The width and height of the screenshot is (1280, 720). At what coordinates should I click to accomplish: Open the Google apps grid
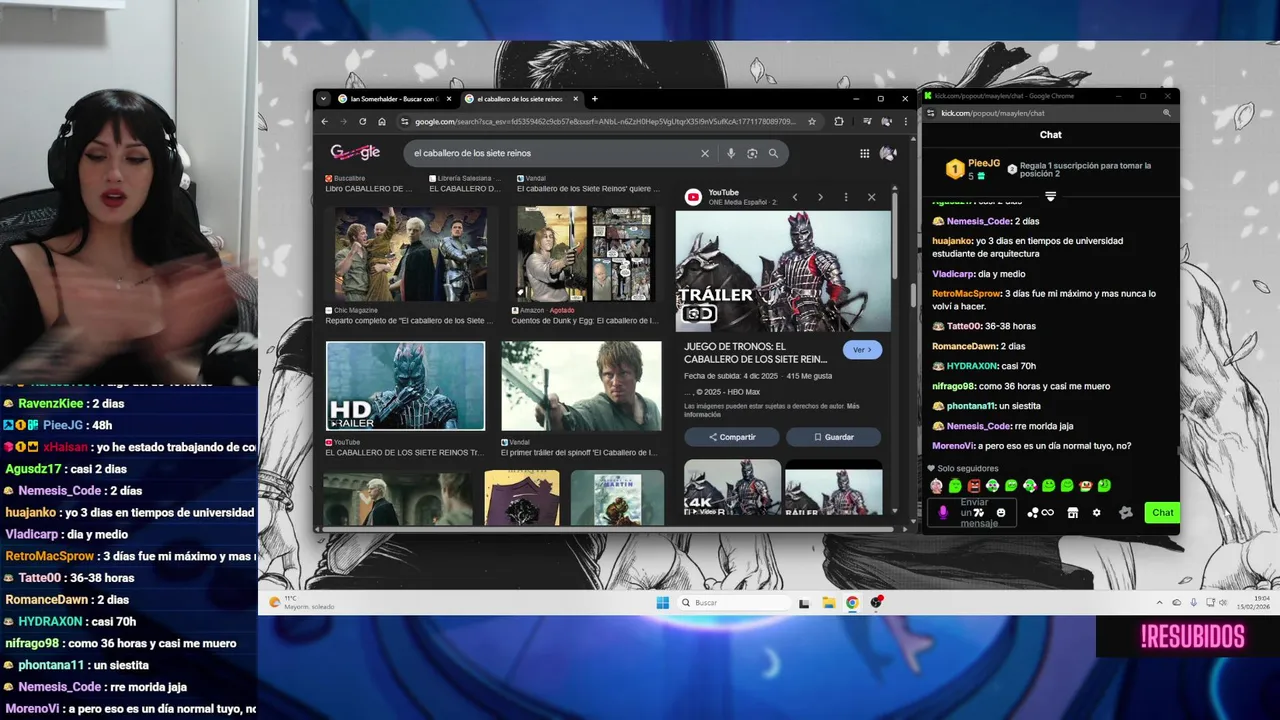864,153
